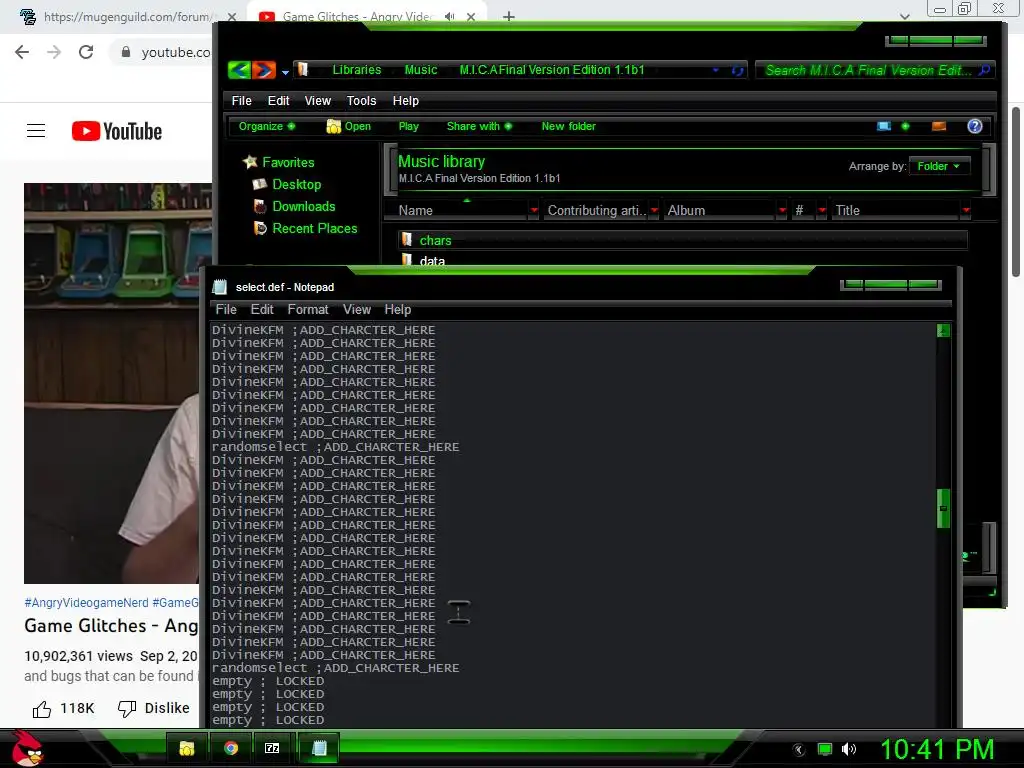
Task: Click Music in the address breadcrumb
Action: tap(421, 70)
